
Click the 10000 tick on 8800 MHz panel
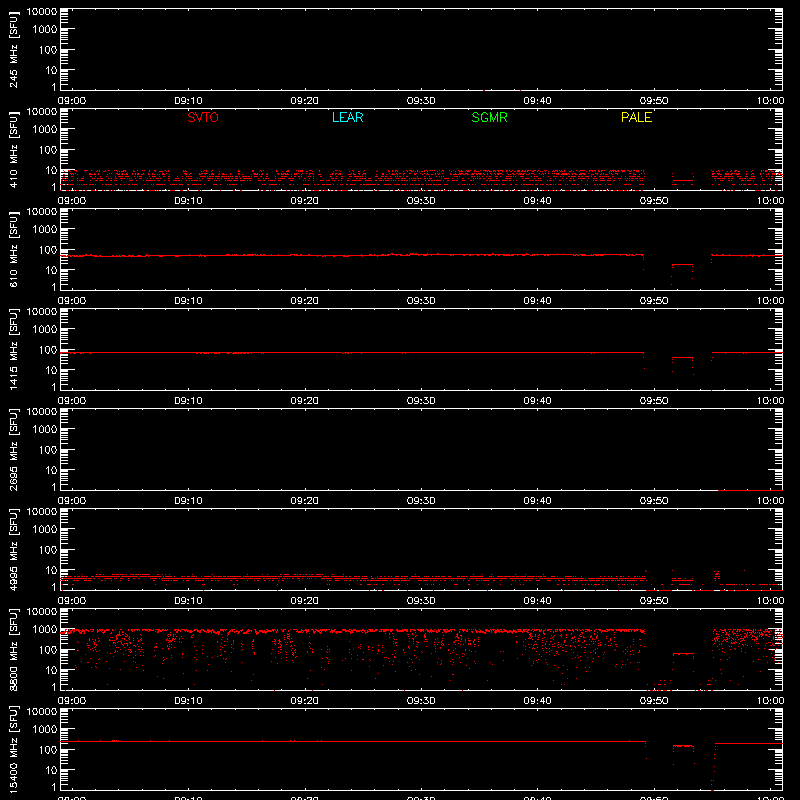pos(42,612)
